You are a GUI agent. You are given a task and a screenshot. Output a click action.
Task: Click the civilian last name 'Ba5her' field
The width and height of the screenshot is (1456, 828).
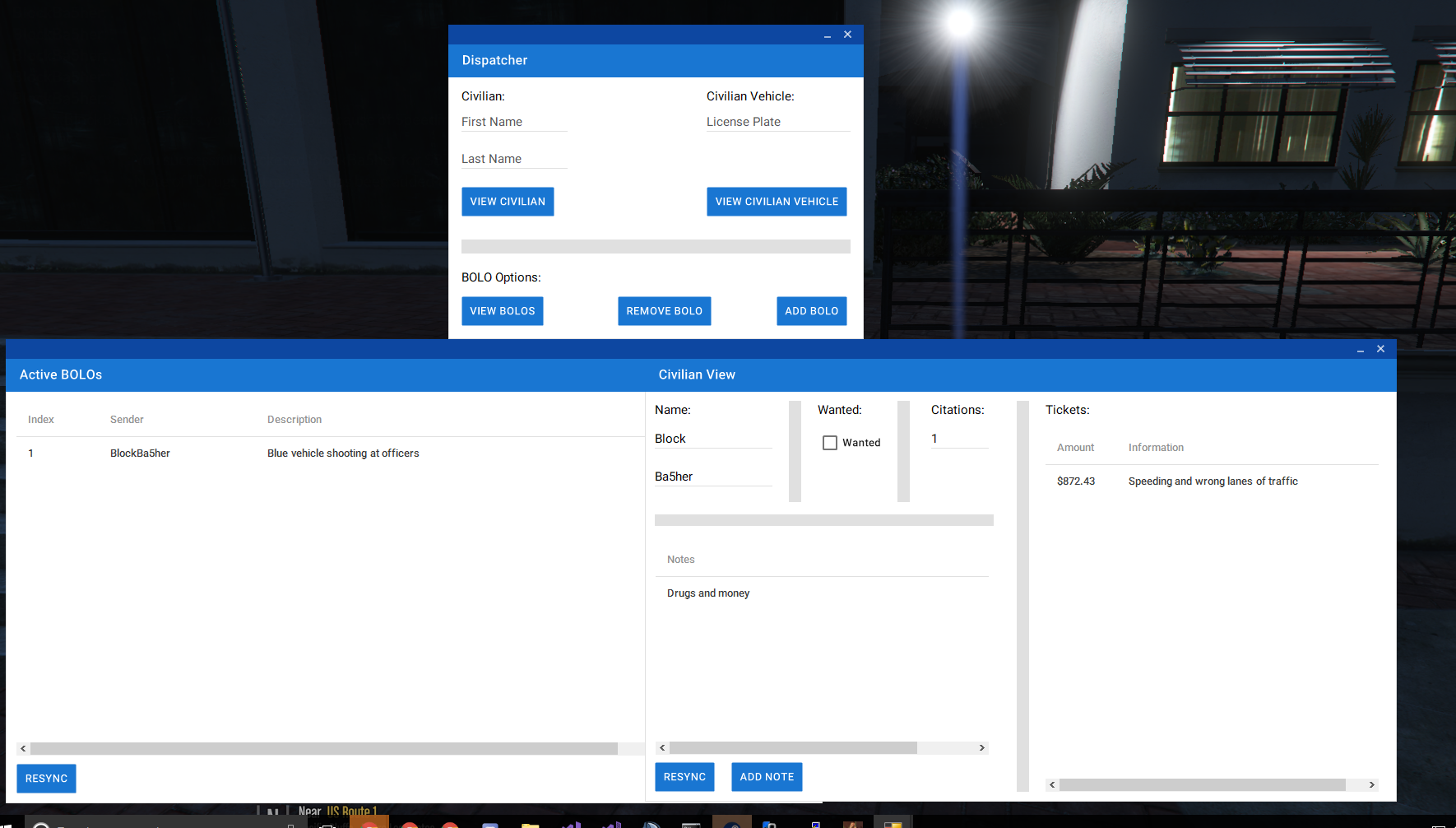tap(713, 477)
